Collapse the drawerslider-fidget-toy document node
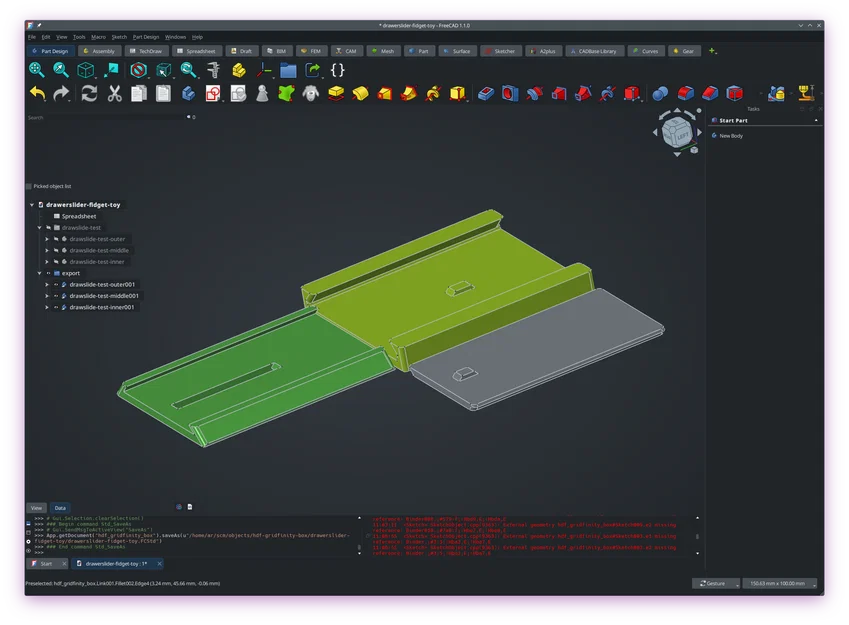Viewport: 849px width, 625px height. click(32, 205)
